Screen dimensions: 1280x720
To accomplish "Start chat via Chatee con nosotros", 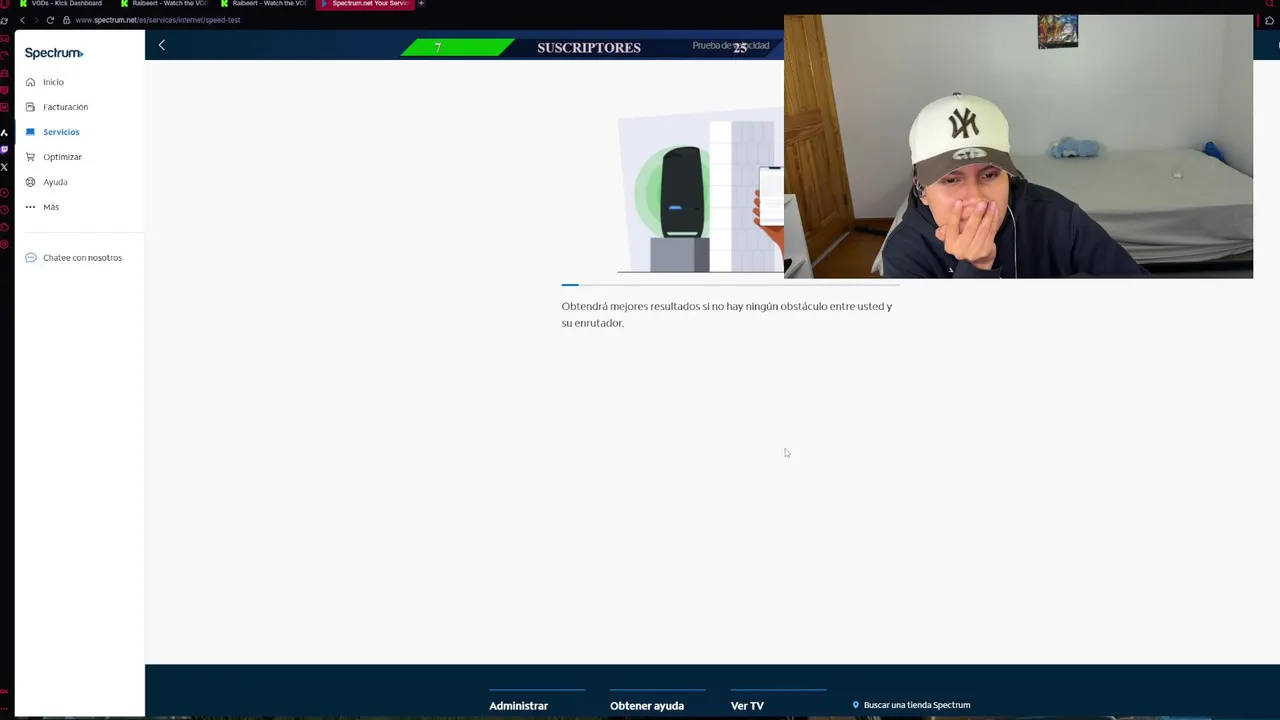I will [x=74, y=258].
